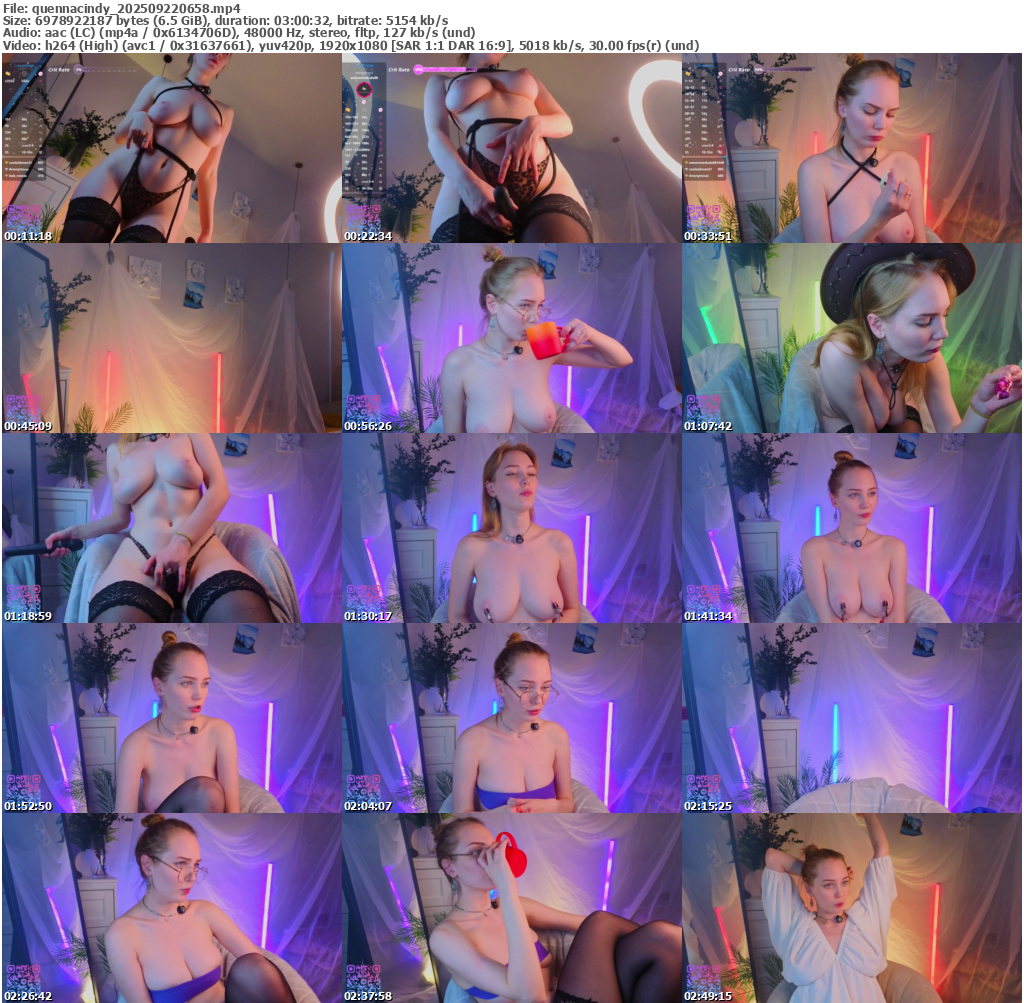Open the frame at 00:22:34

[511, 148]
